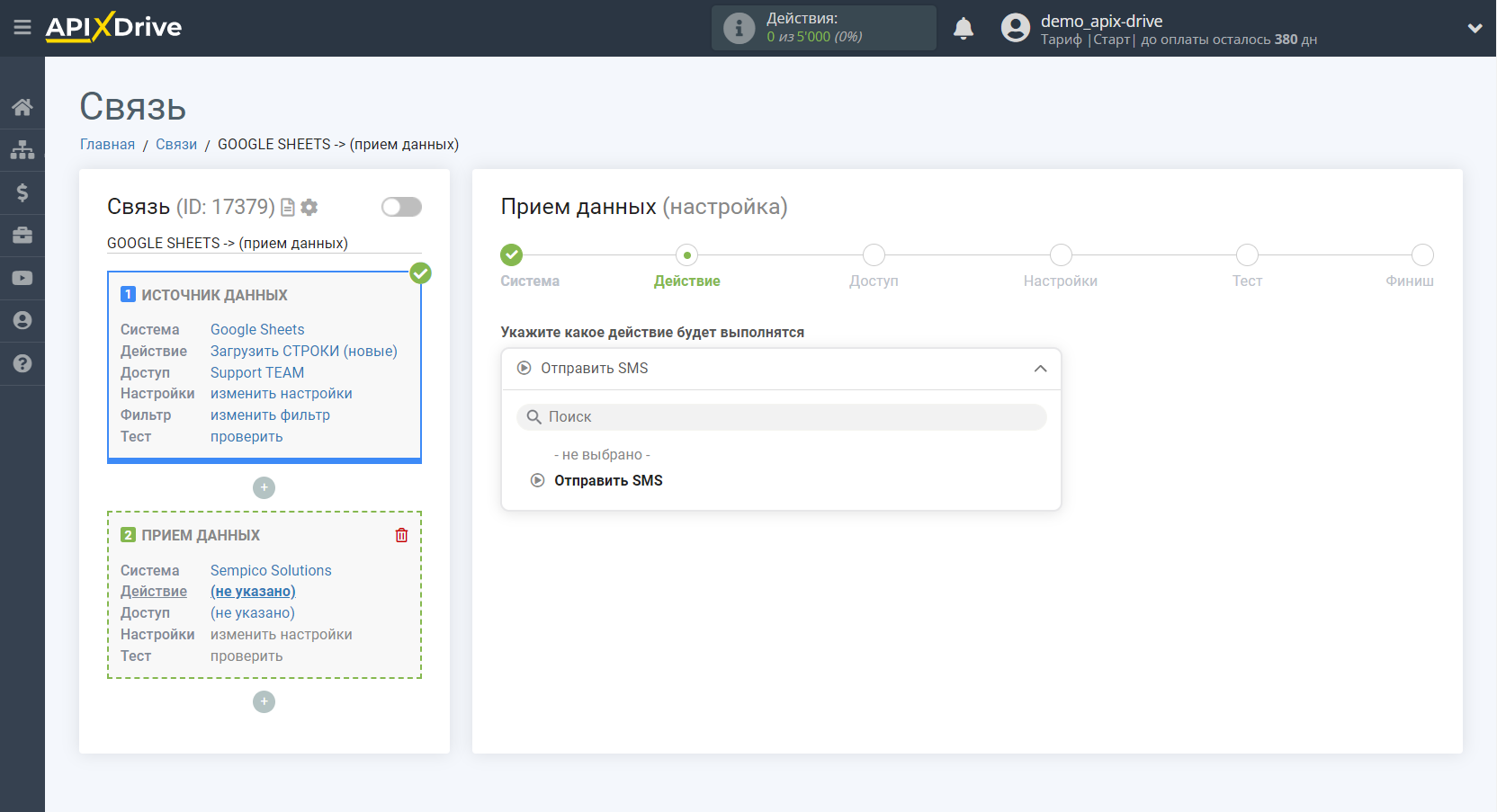Click the connection name GOOGLE SHEETS field
Screen dimensions: 1497x812
pos(264,243)
